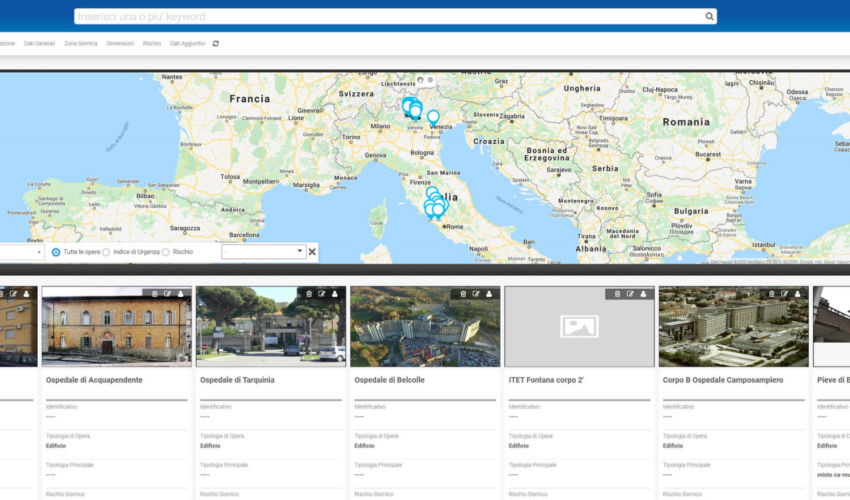Click Edificio under Ospedale di Belcolle
Image resolution: width=850 pixels, height=500 pixels.
coord(364,446)
